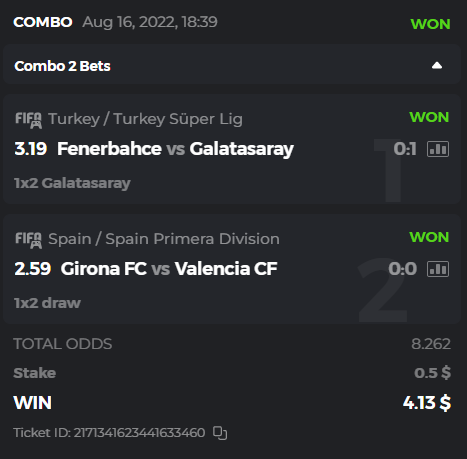Click the FIFA icon beside Spain Primera Division
This screenshot has width=467, height=459.
tap(29, 240)
